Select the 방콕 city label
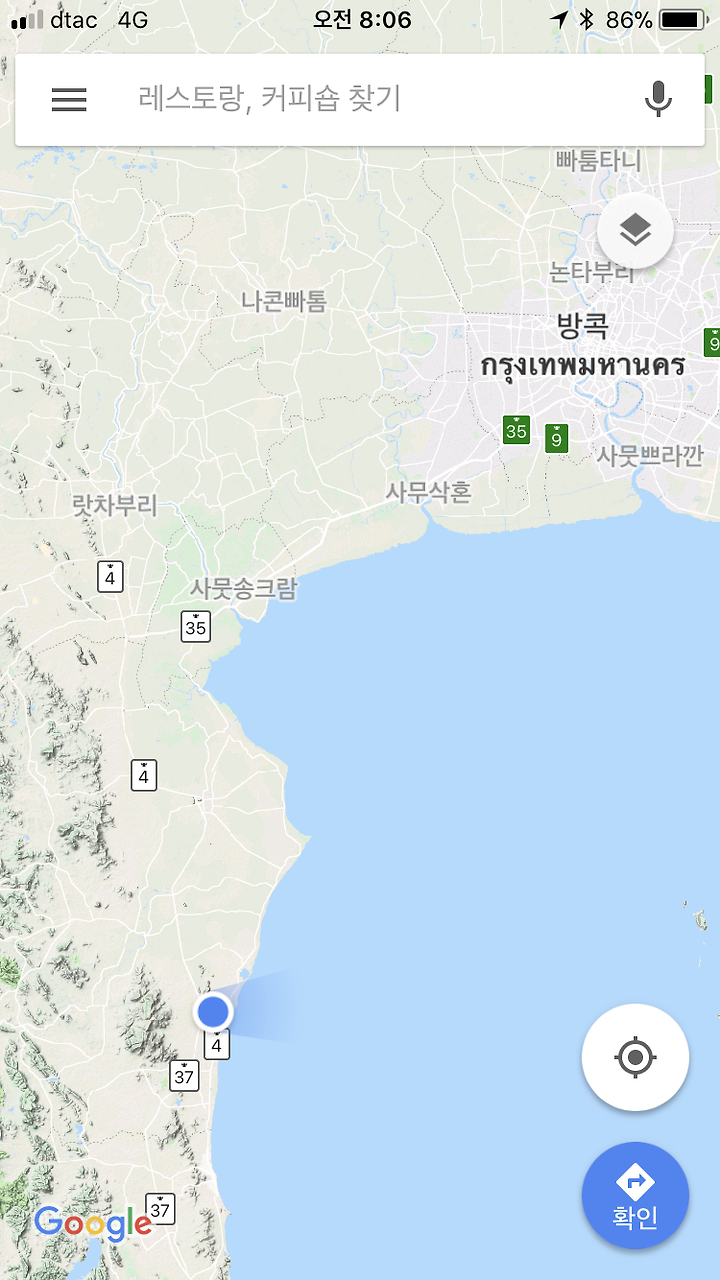Screen dimensions: 720x1280 point(582,326)
